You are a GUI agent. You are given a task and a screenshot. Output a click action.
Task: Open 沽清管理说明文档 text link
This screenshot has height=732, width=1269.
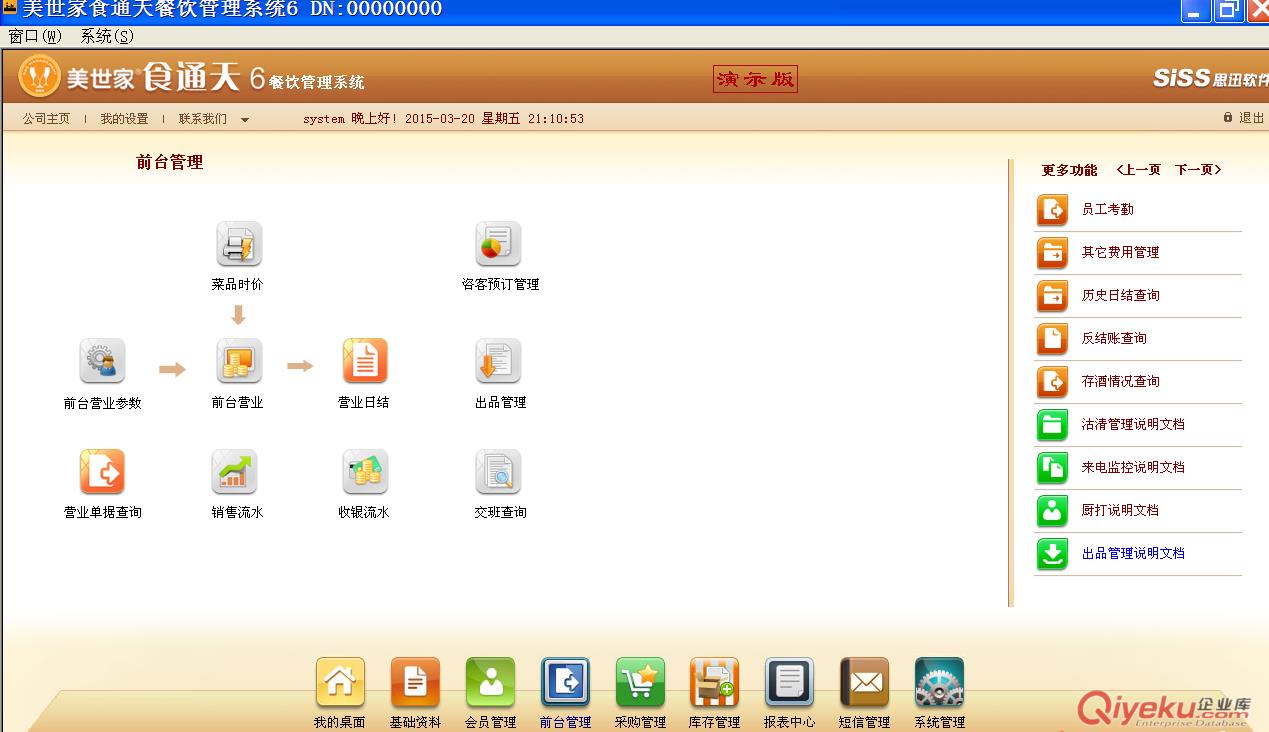1133,425
